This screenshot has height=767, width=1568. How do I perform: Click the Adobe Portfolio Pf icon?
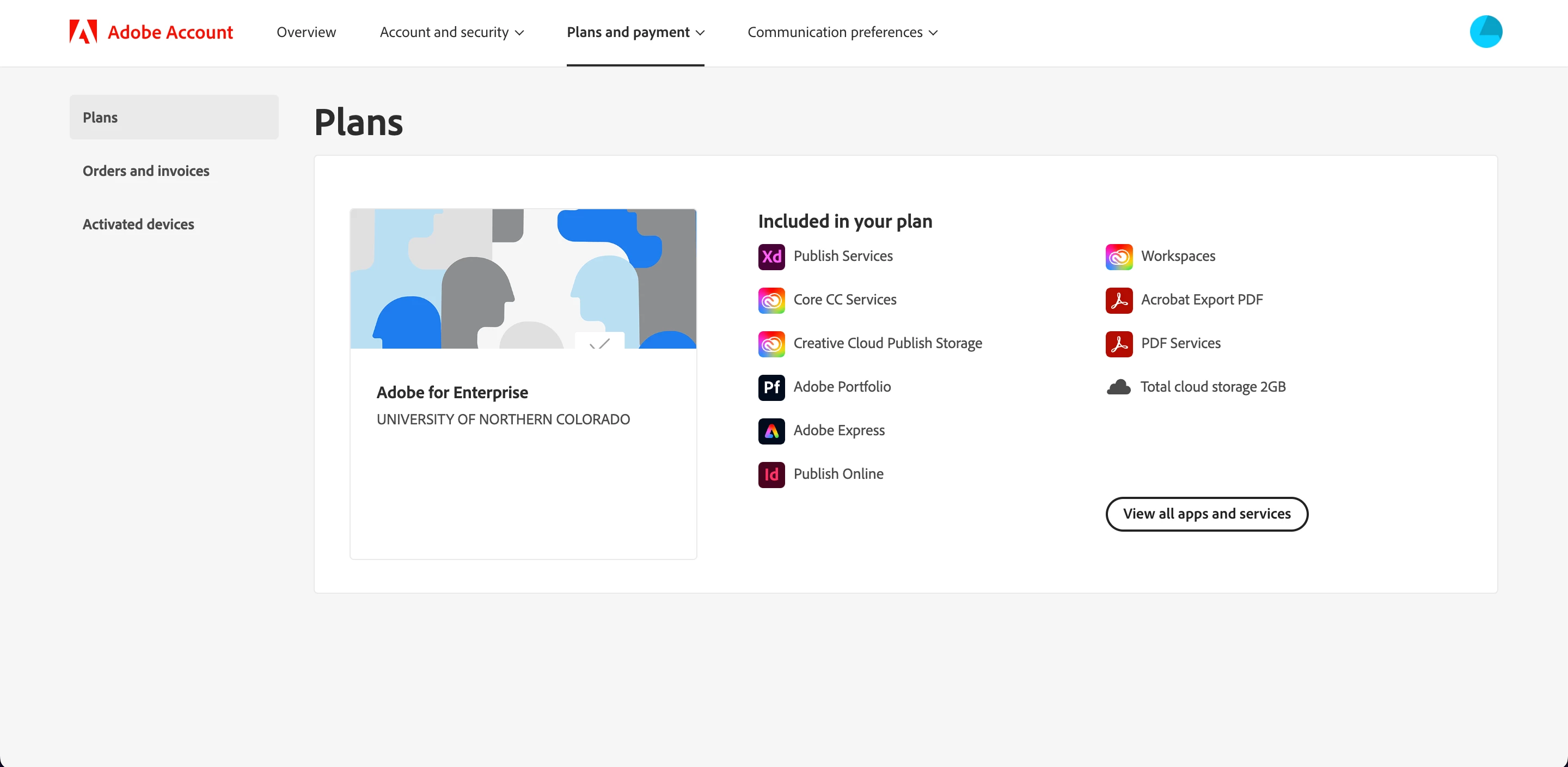point(771,387)
